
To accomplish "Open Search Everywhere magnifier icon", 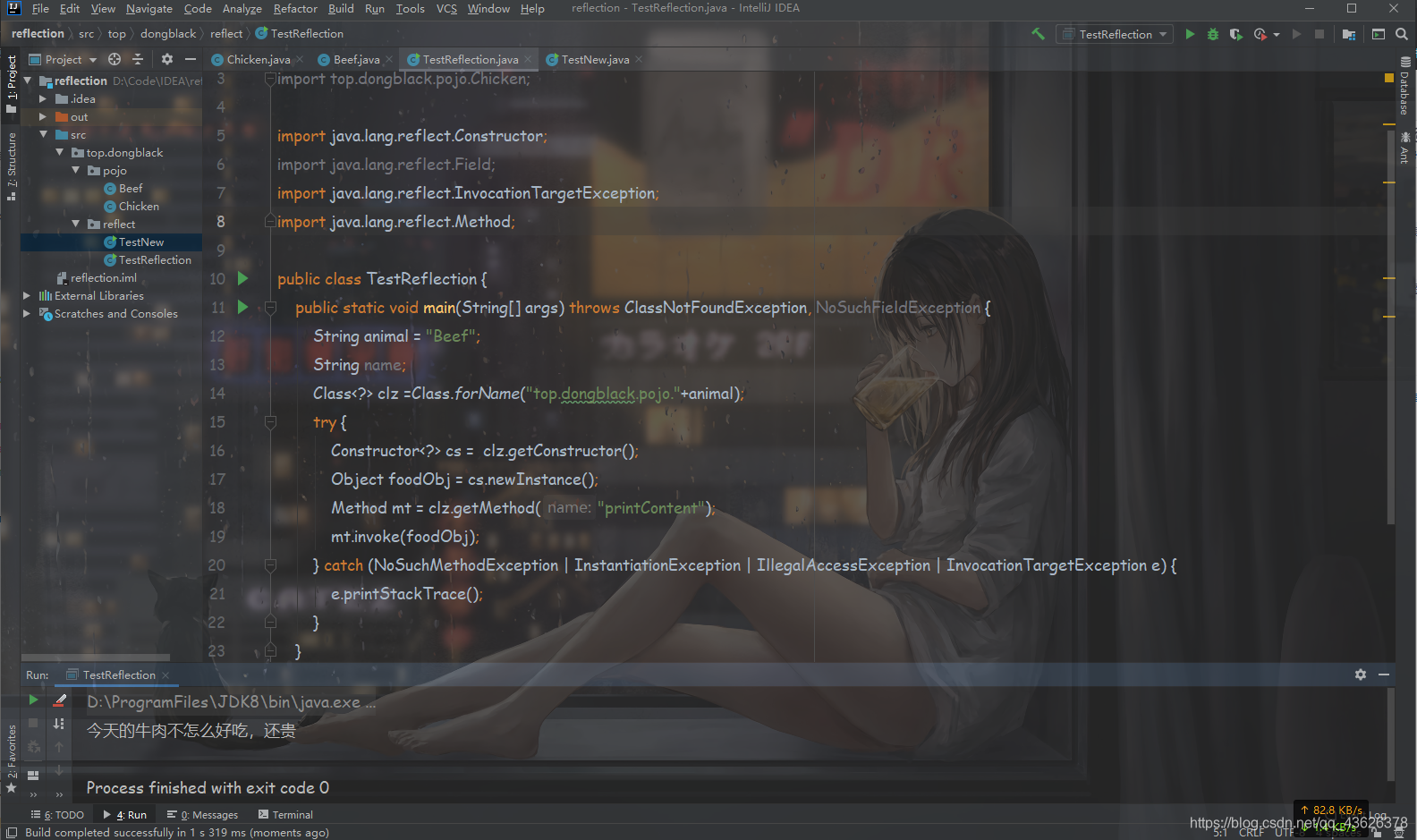I will [x=1402, y=34].
